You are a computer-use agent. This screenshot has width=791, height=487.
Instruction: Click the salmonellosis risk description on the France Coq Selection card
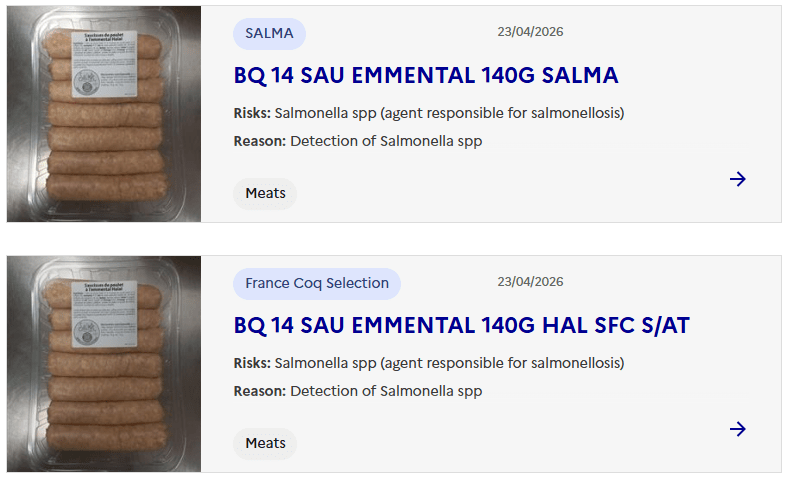coord(449,363)
